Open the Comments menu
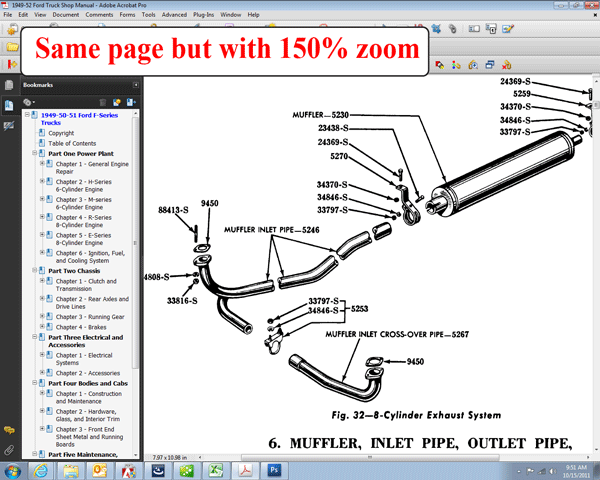The image size is (600, 480). pos(99,15)
